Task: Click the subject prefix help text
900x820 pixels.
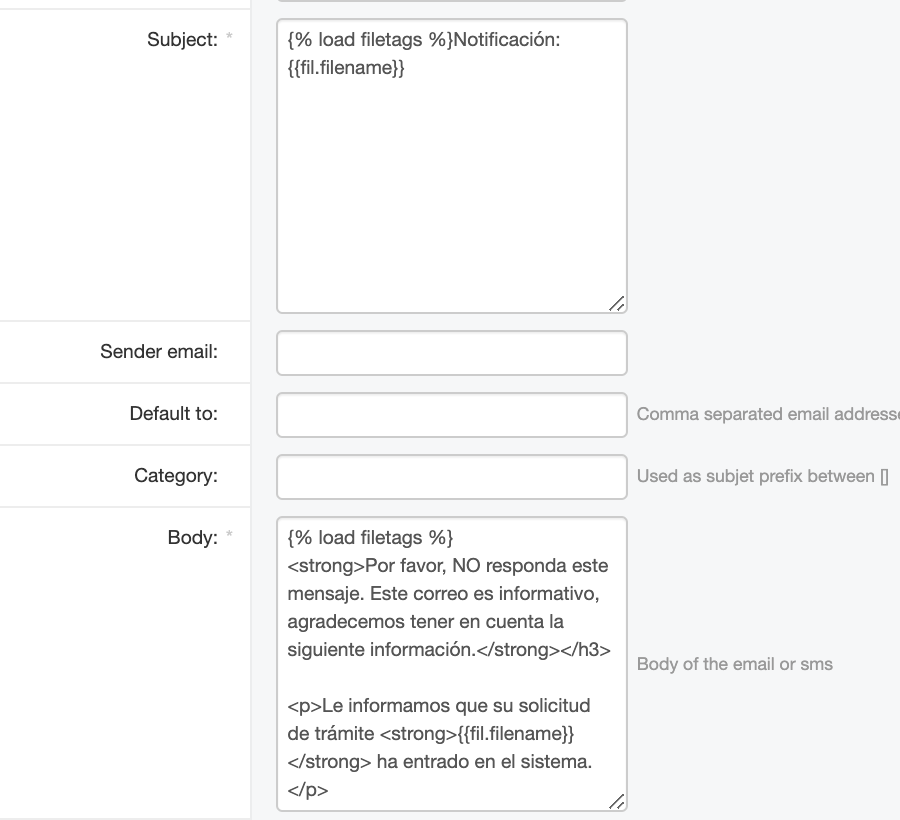Action: [766, 476]
